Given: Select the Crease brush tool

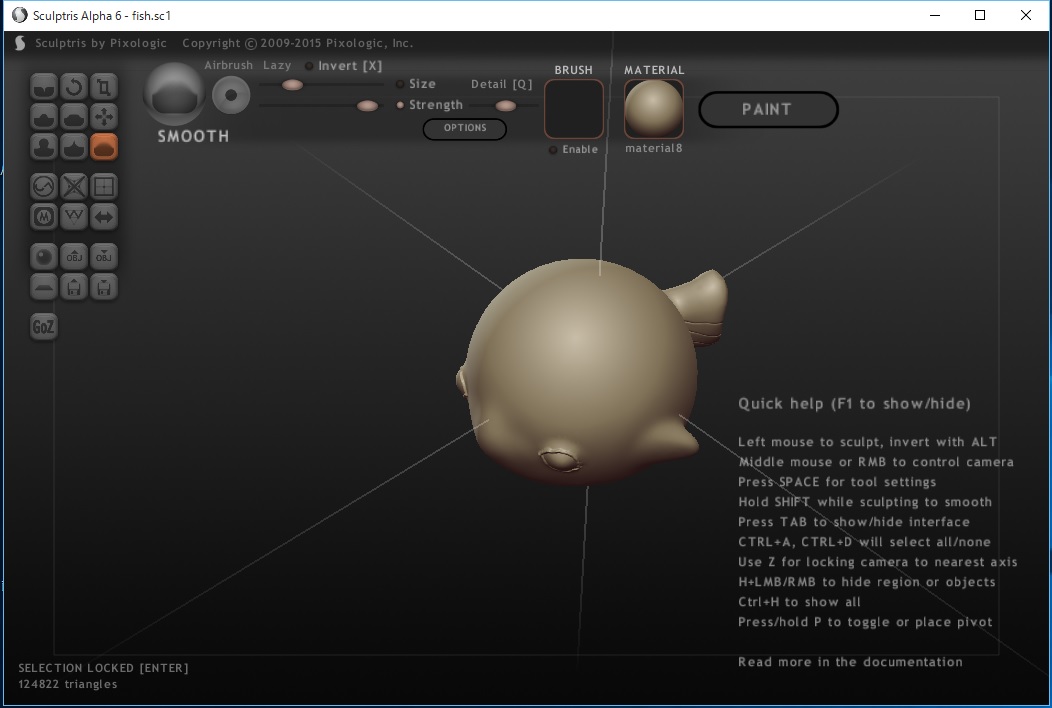Looking at the screenshot, I should point(44,87).
